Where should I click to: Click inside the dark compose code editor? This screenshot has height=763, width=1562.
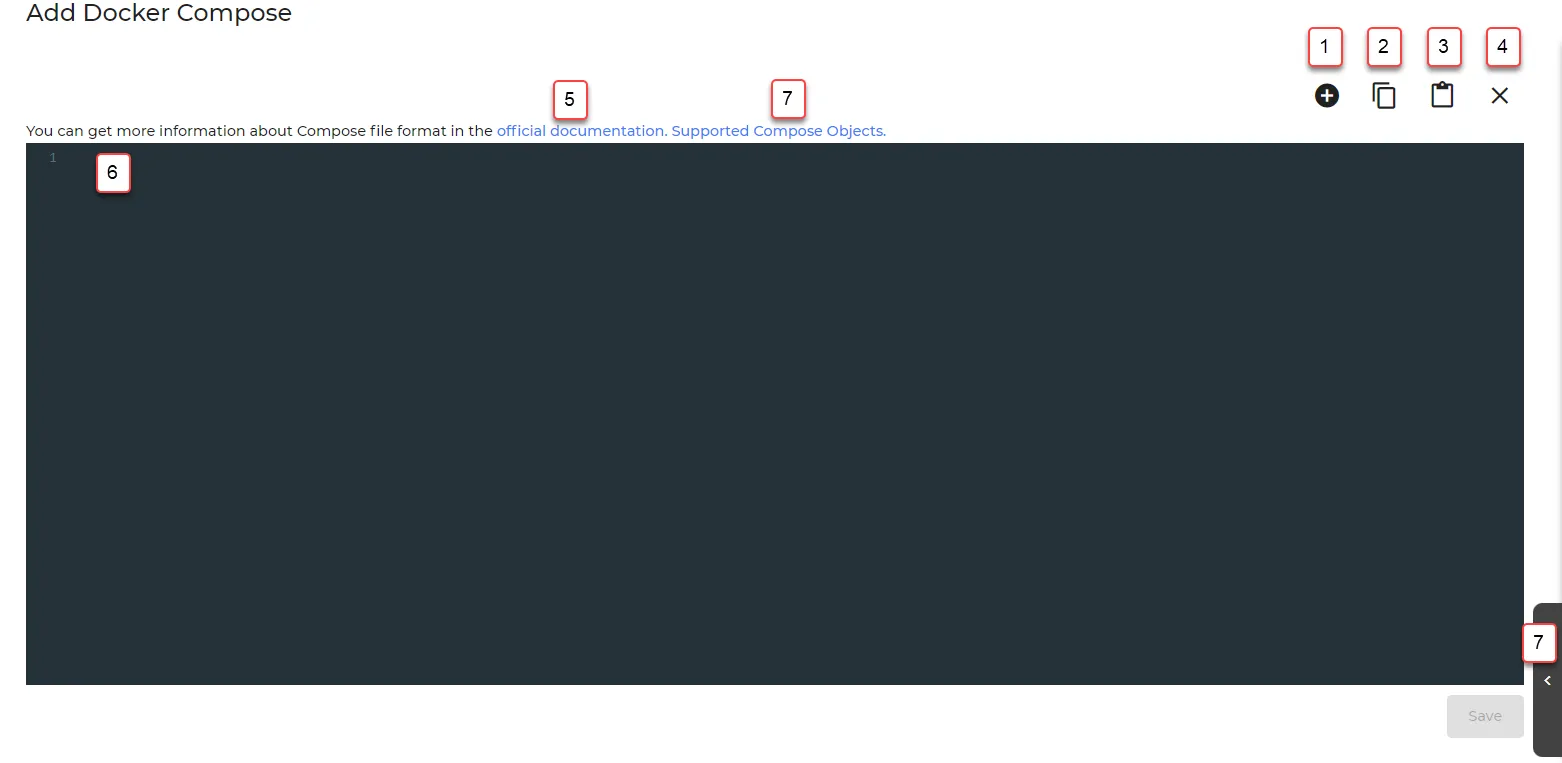coord(775,414)
